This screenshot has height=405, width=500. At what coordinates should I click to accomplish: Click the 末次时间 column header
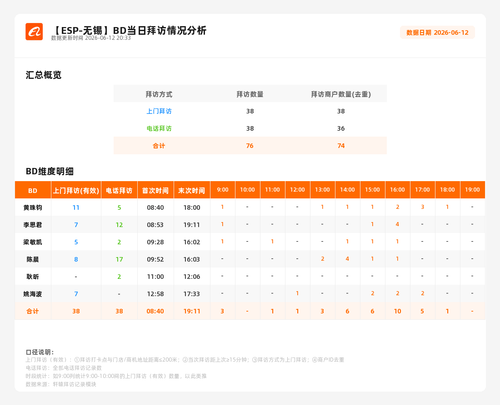click(192, 191)
